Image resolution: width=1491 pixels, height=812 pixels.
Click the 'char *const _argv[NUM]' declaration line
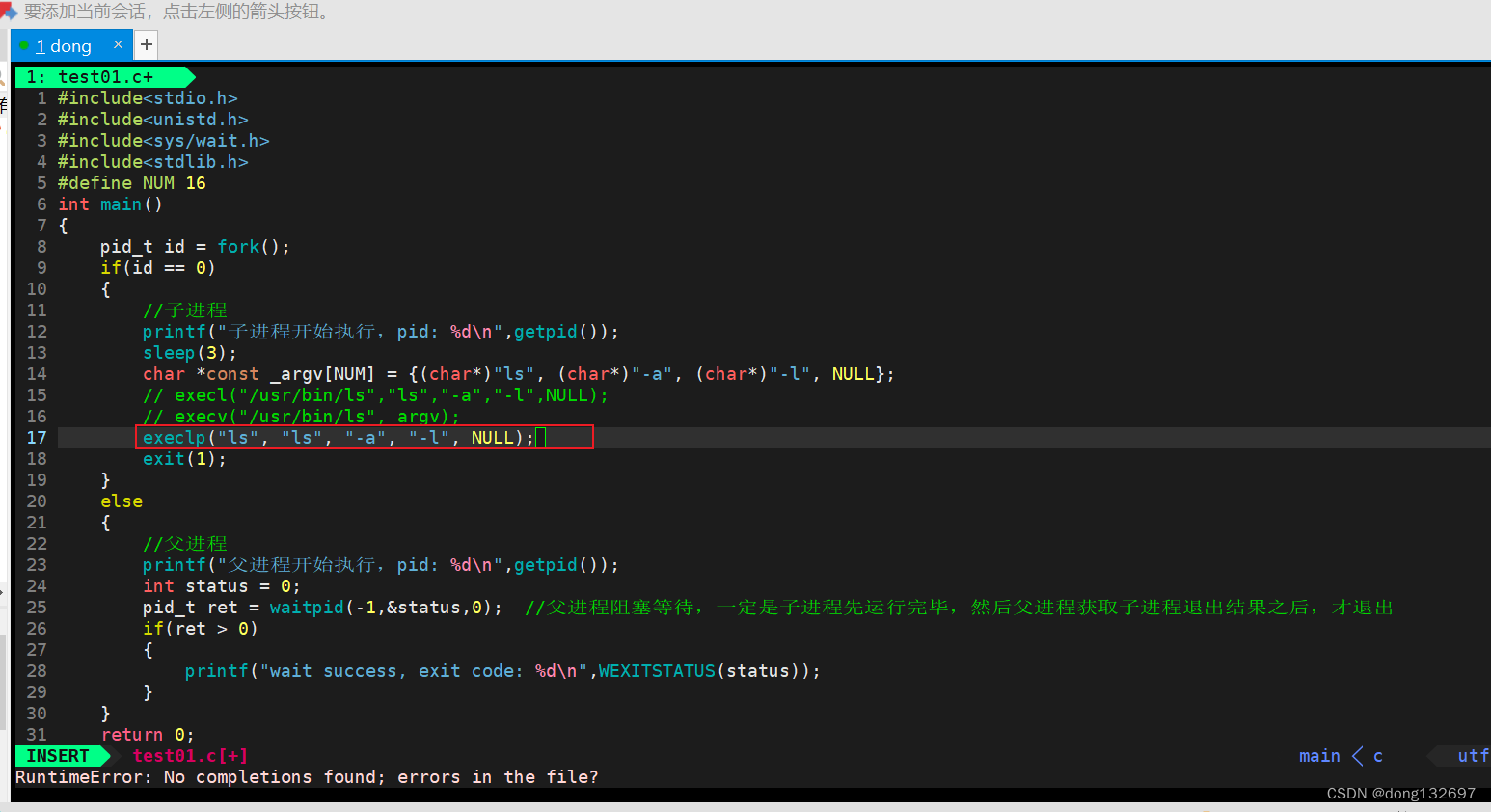coord(519,374)
